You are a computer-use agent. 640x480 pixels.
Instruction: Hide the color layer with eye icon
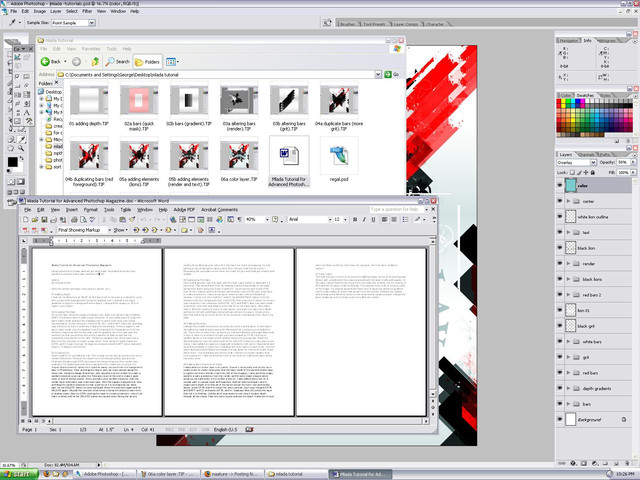click(x=560, y=185)
